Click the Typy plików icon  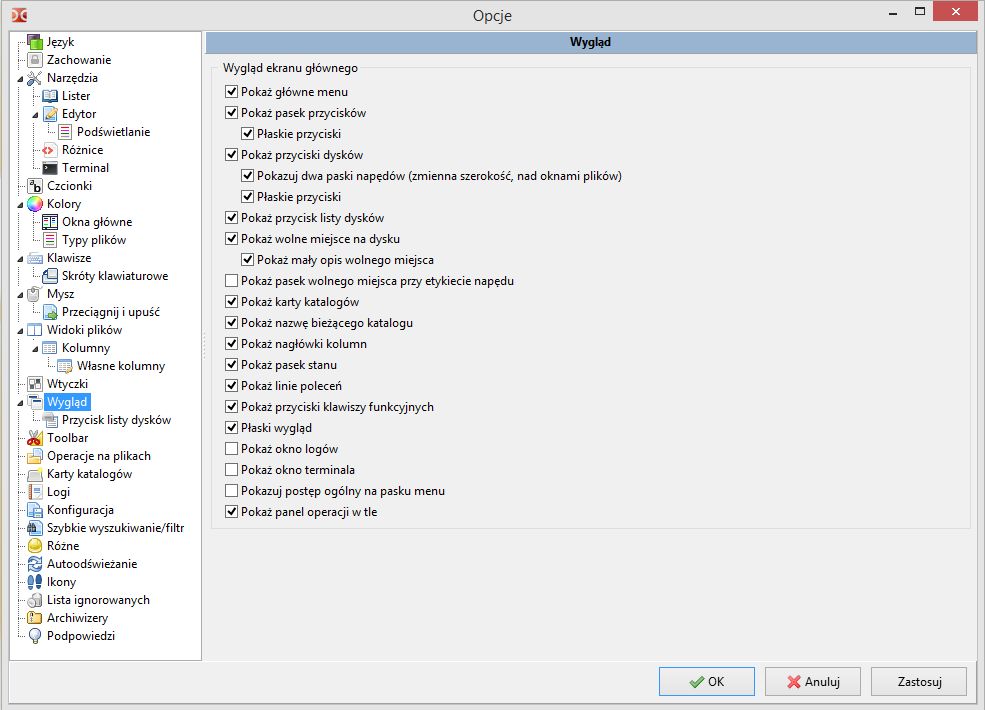[x=50, y=240]
